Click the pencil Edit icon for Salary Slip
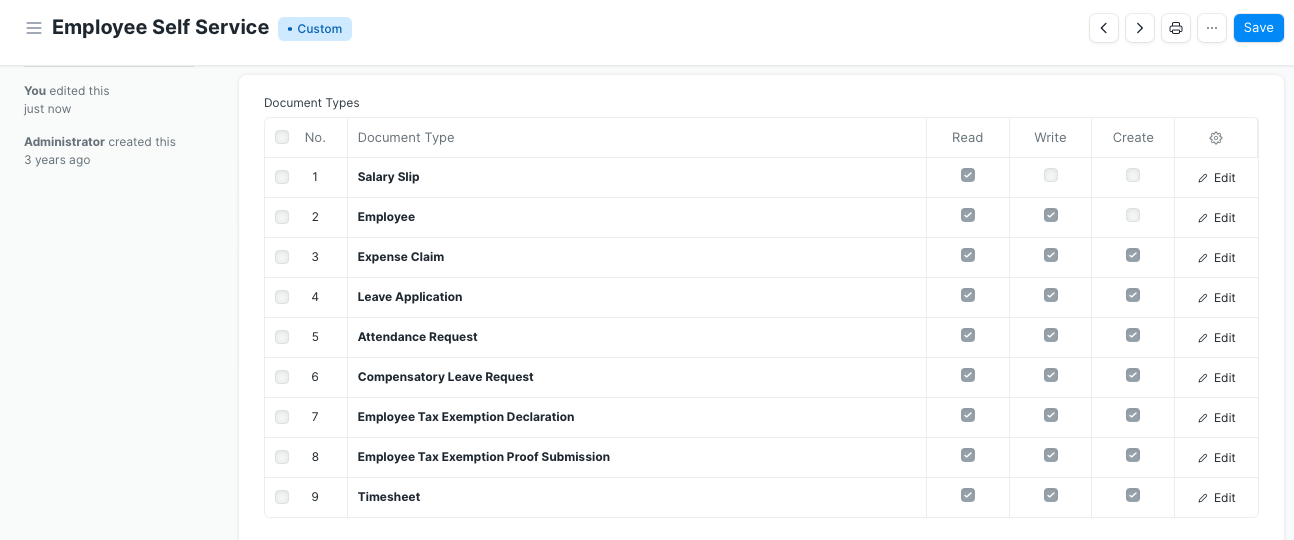The width and height of the screenshot is (1294, 540). 1203,178
